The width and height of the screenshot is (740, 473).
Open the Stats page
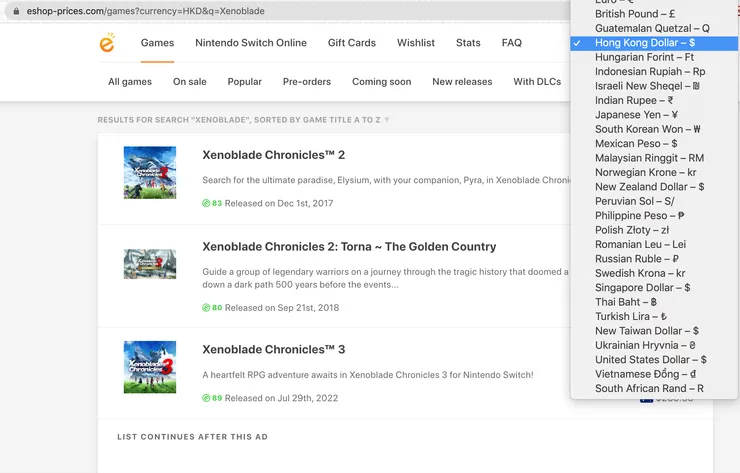tap(468, 42)
